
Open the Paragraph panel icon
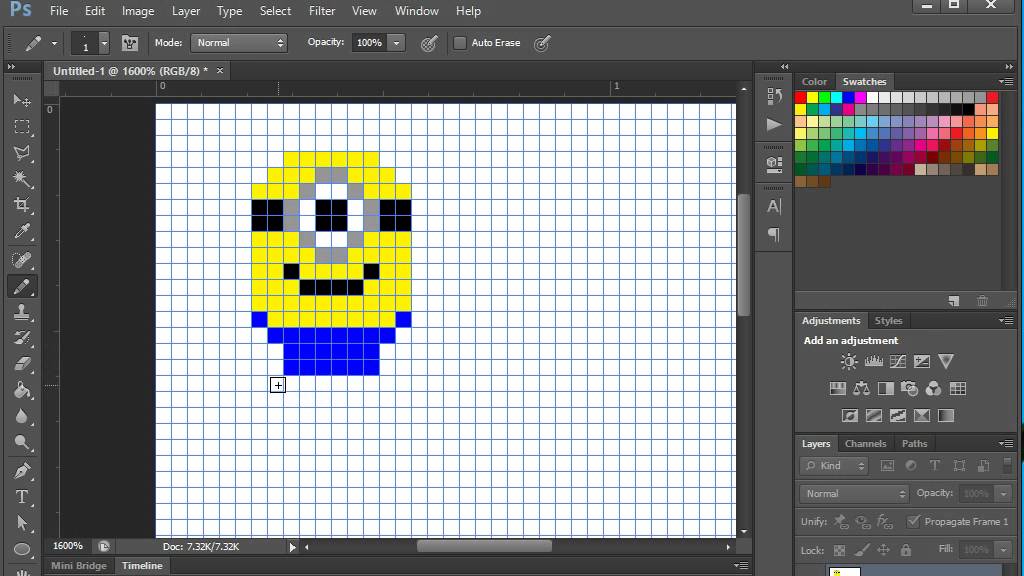(774, 234)
